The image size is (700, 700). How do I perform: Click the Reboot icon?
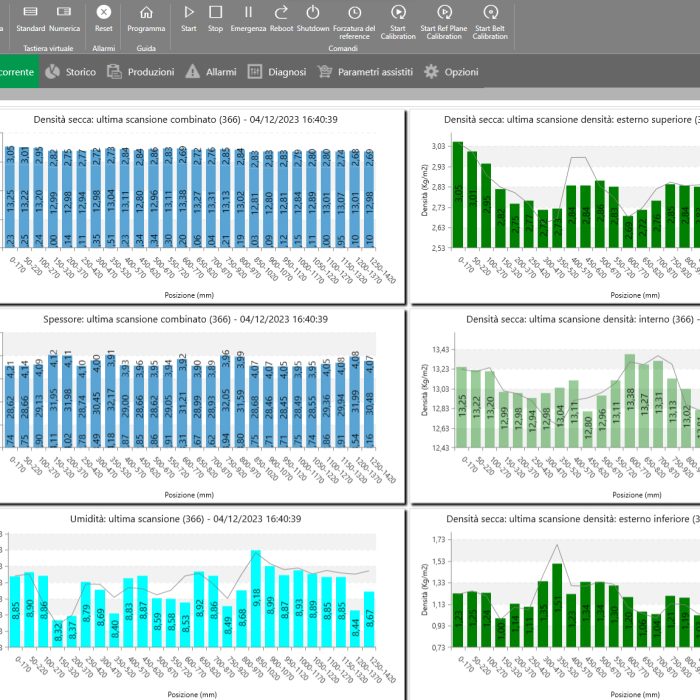281,13
